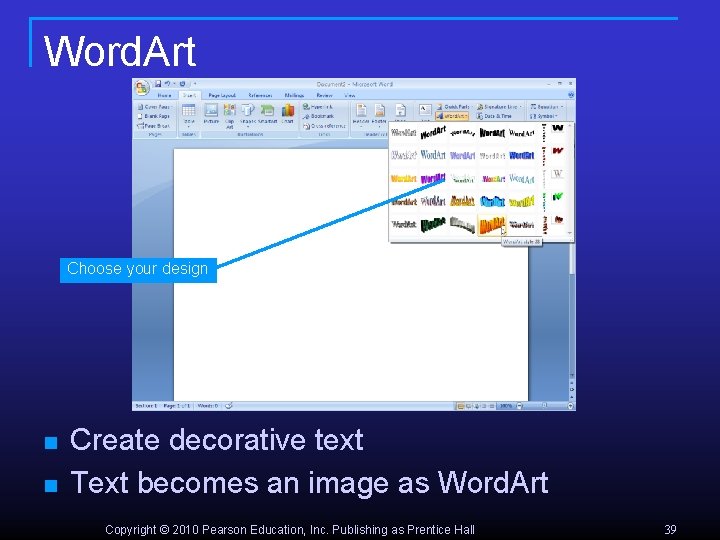Screen dimensions: 720x540
Task: Open the Symbol dropdown
Action: [544, 116]
